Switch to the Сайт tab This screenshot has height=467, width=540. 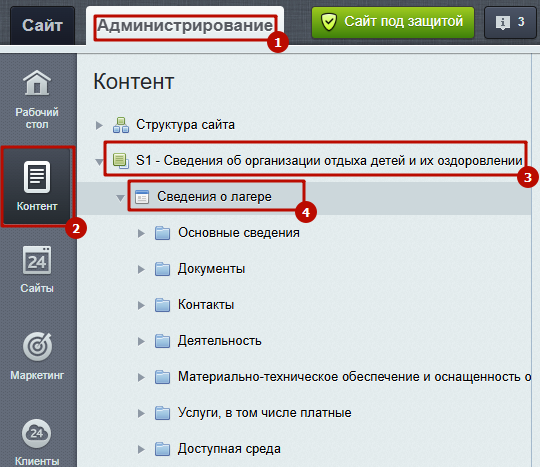pos(42,25)
